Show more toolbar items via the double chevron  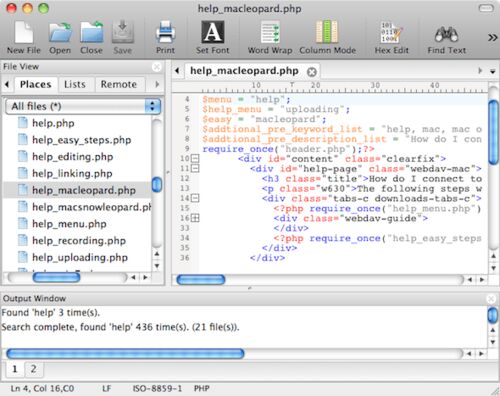pos(492,37)
